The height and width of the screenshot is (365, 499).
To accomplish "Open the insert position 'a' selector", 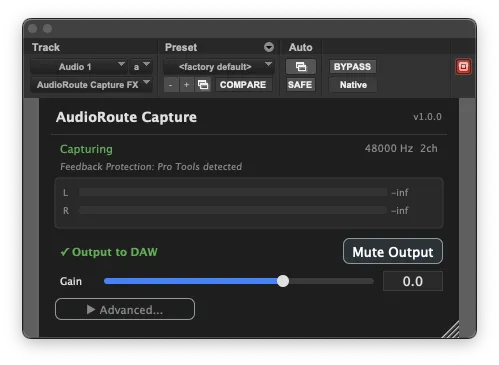I will (141, 67).
